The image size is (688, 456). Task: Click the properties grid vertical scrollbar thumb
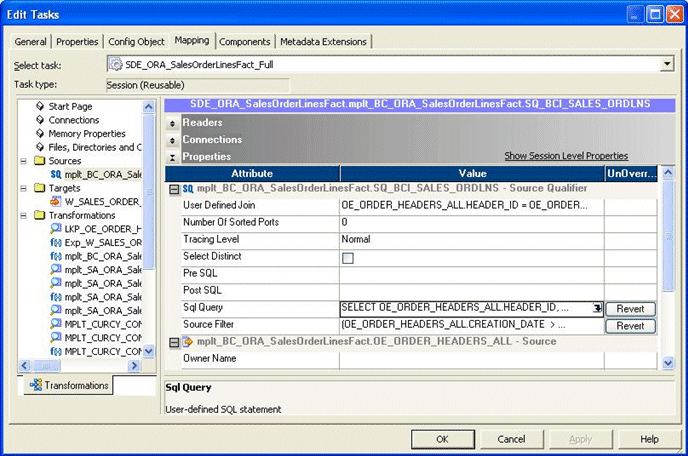click(x=668, y=236)
